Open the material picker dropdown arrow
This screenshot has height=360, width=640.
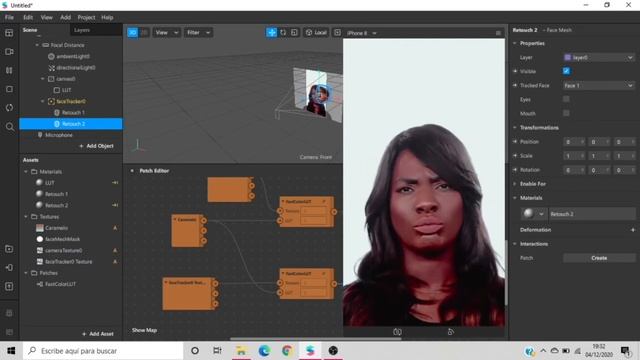tap(541, 214)
